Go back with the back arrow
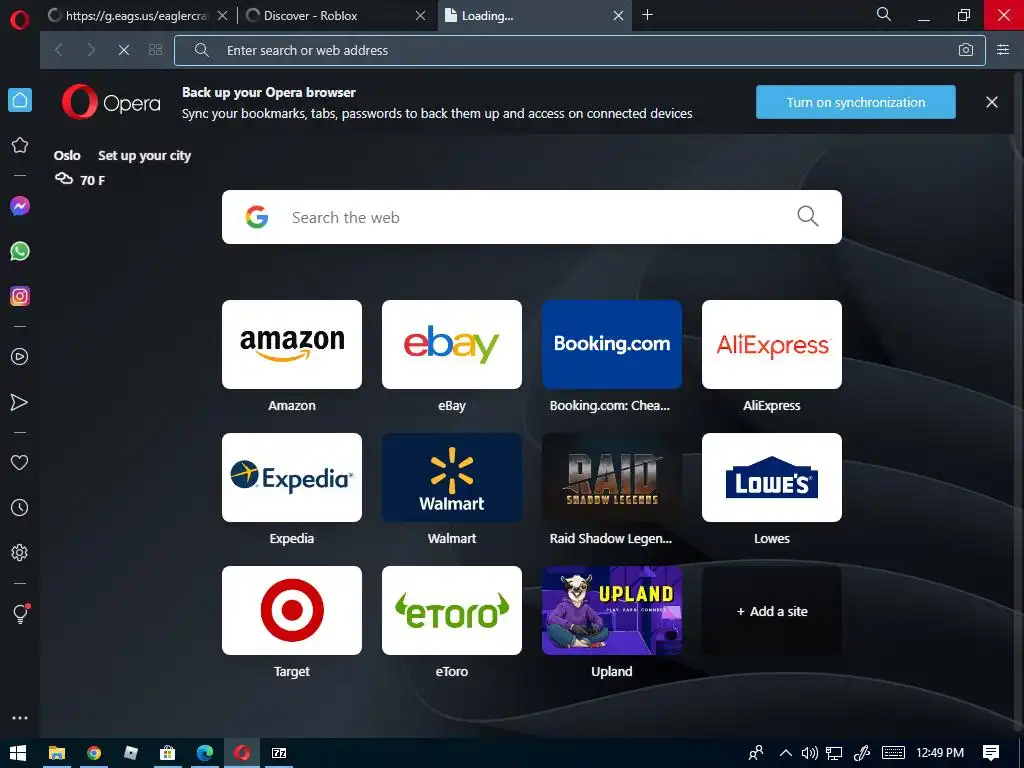 (59, 50)
